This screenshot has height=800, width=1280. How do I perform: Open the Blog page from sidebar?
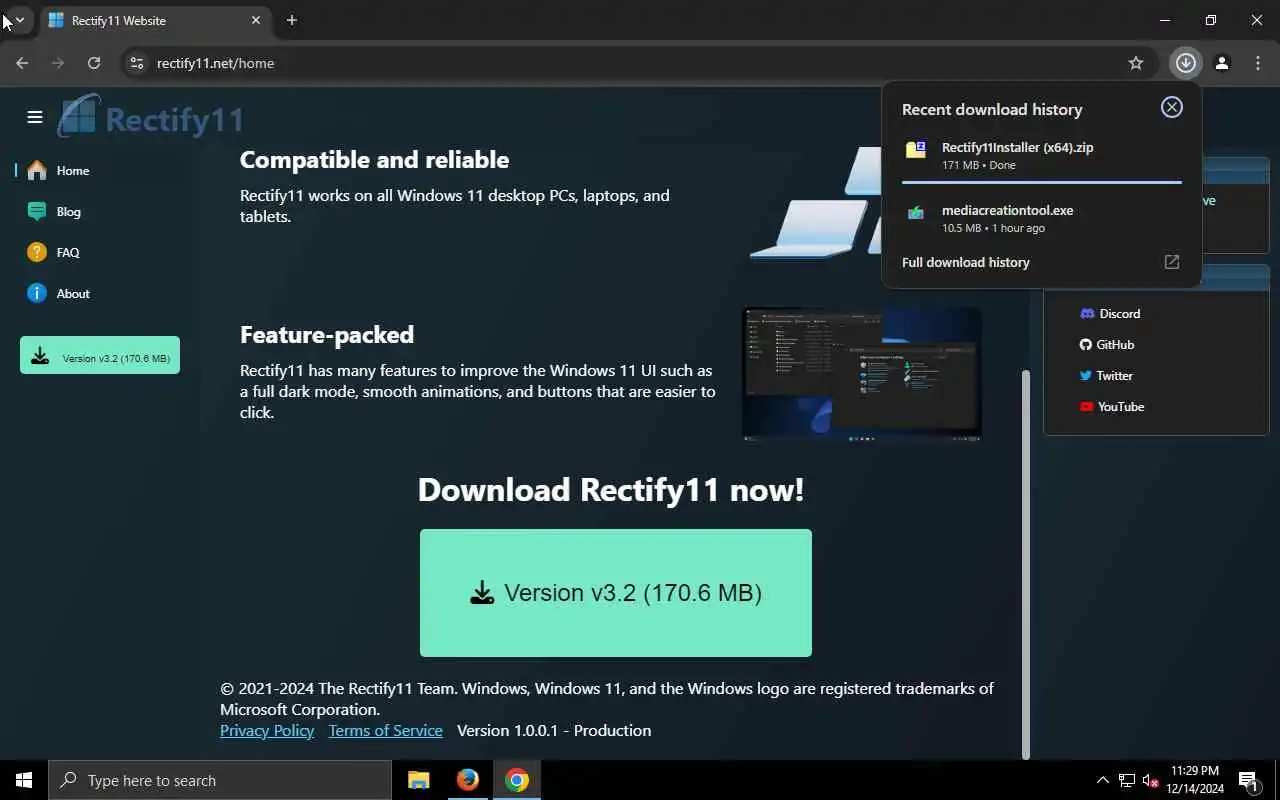[x=69, y=212]
